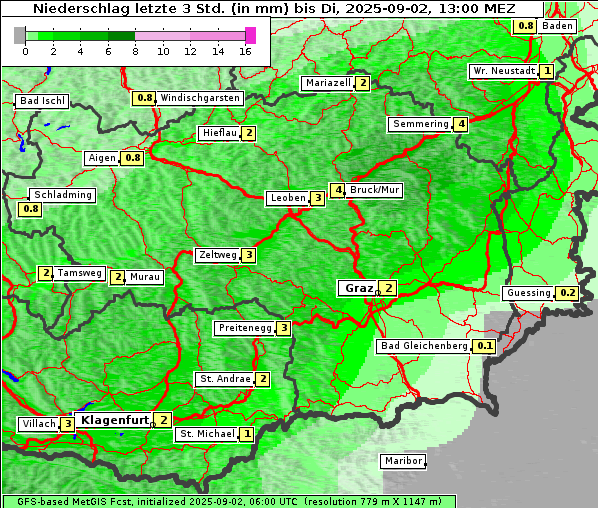Click the magenta 16 mm legend swatch
This screenshot has width=598, height=508.
click(x=250, y=36)
